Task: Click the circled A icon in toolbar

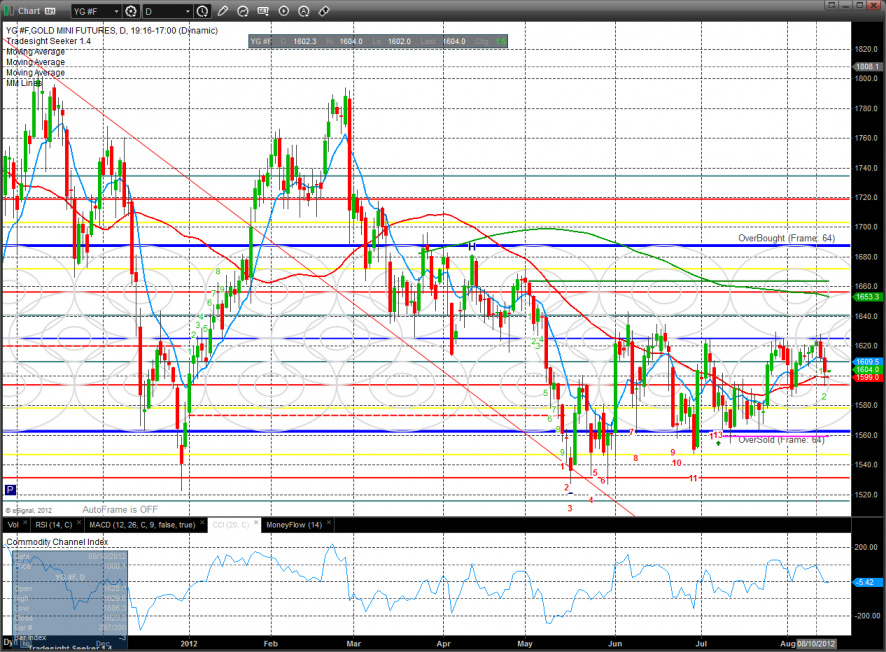Action: pos(304,12)
